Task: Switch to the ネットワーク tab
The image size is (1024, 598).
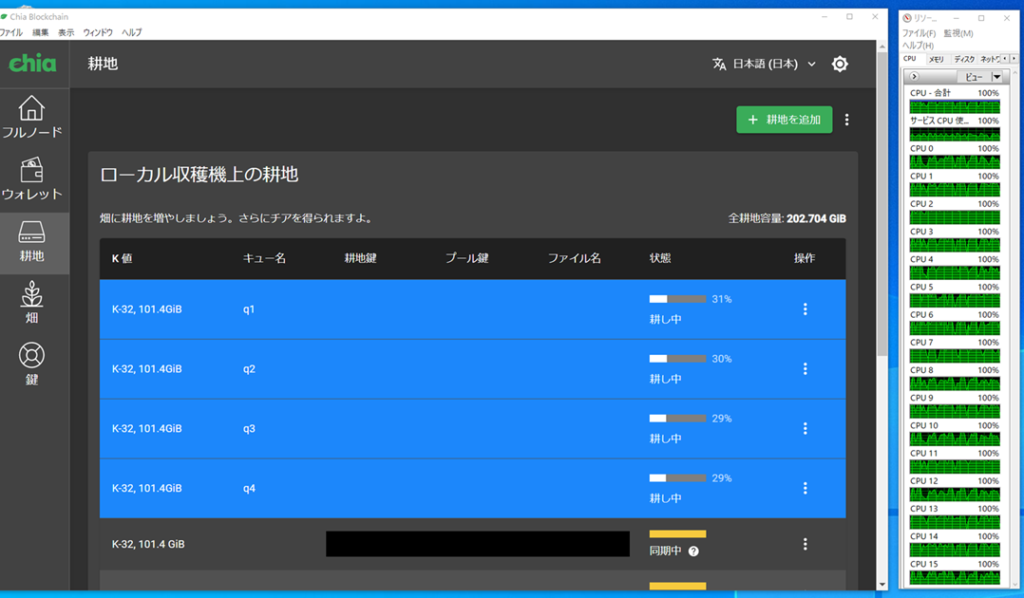Action: click(989, 59)
